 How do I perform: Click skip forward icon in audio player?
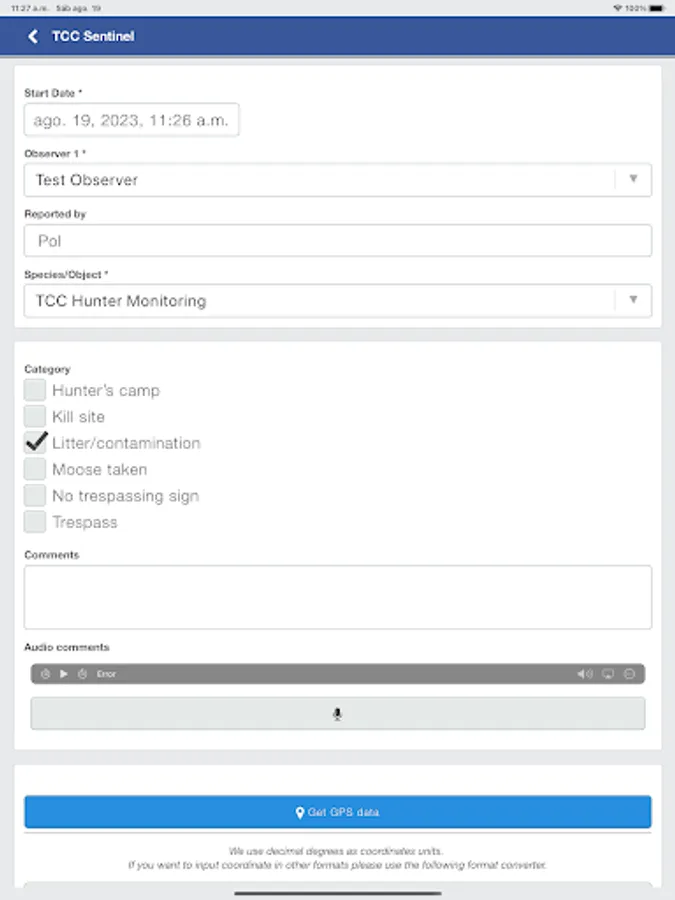pyautogui.click(x=83, y=674)
